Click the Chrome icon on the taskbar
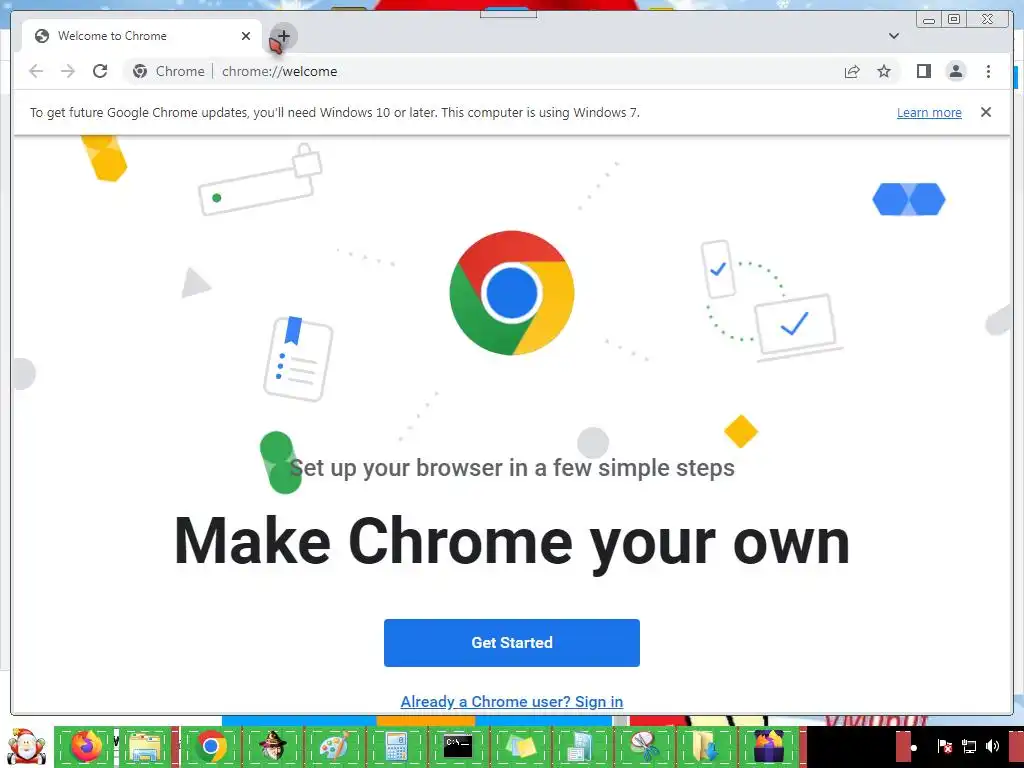1024x768 pixels. click(x=210, y=746)
